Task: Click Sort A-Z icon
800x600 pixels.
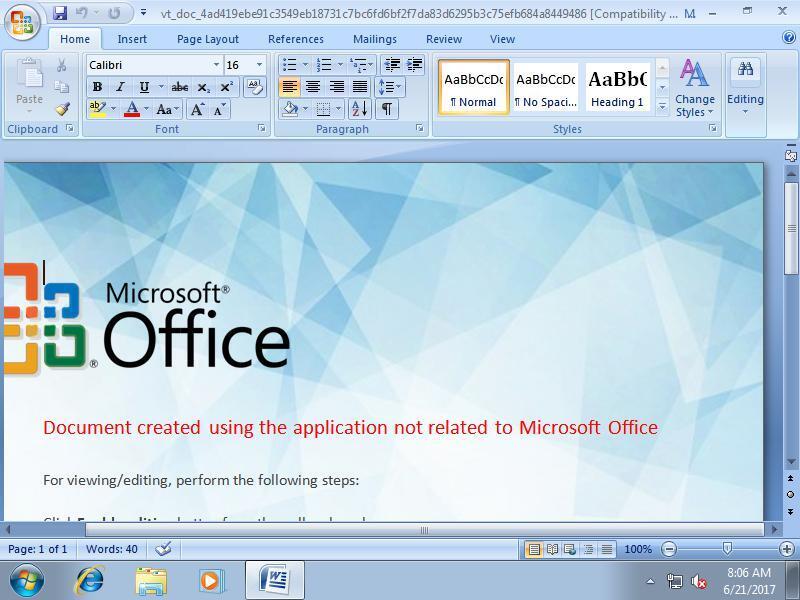Action: click(x=359, y=109)
